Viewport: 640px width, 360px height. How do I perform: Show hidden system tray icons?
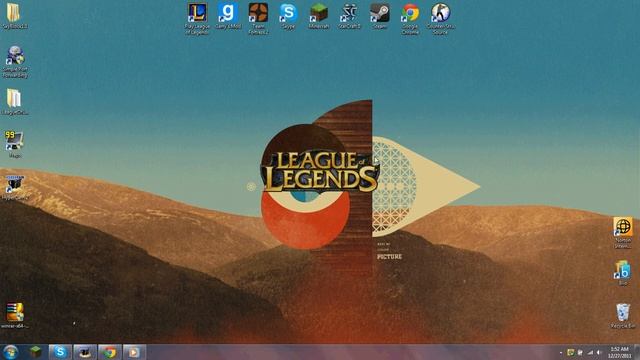coord(561,353)
